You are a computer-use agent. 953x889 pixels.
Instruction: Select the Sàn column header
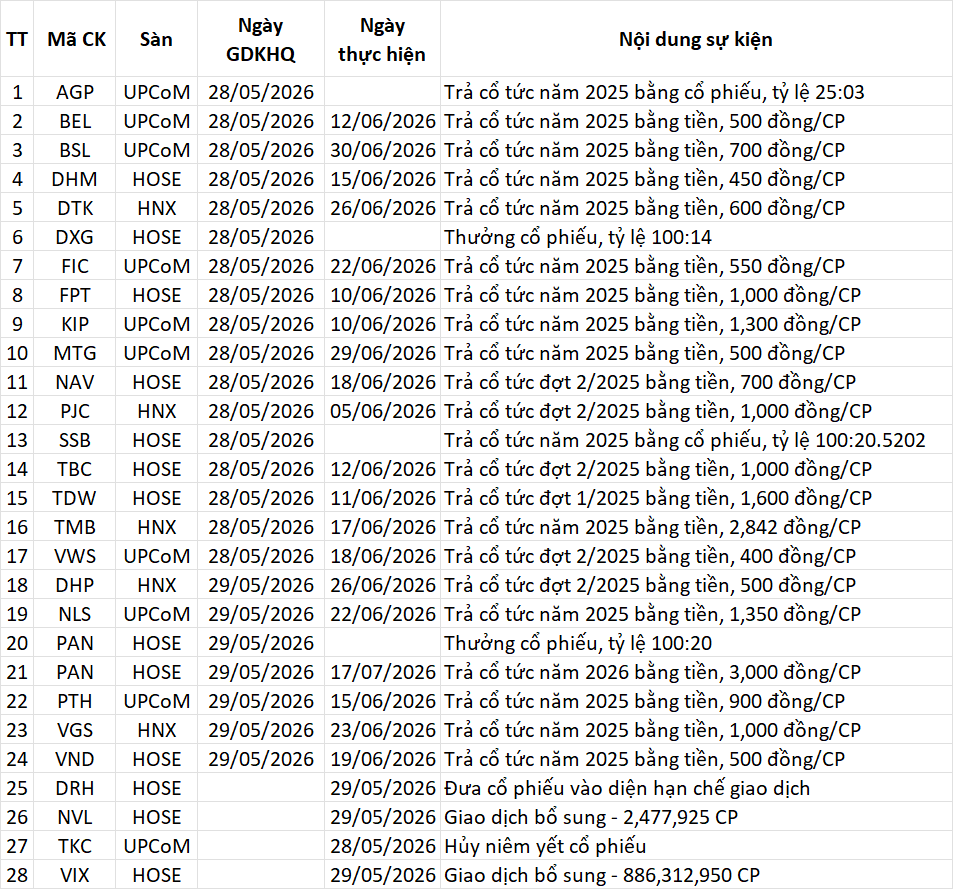(156, 39)
